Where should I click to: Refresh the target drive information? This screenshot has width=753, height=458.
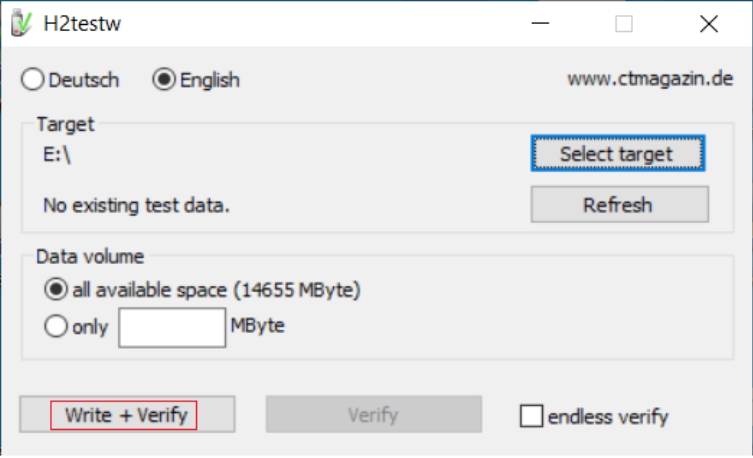618,205
